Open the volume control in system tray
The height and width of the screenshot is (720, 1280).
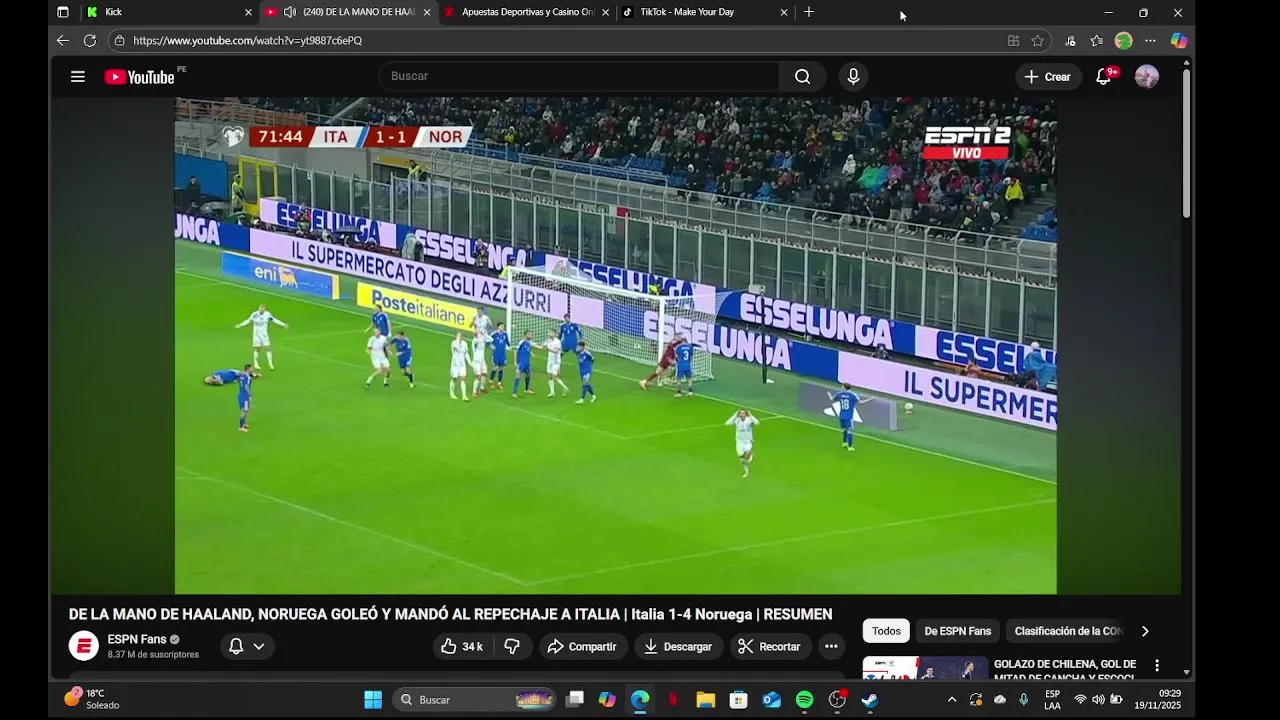click(x=1098, y=700)
